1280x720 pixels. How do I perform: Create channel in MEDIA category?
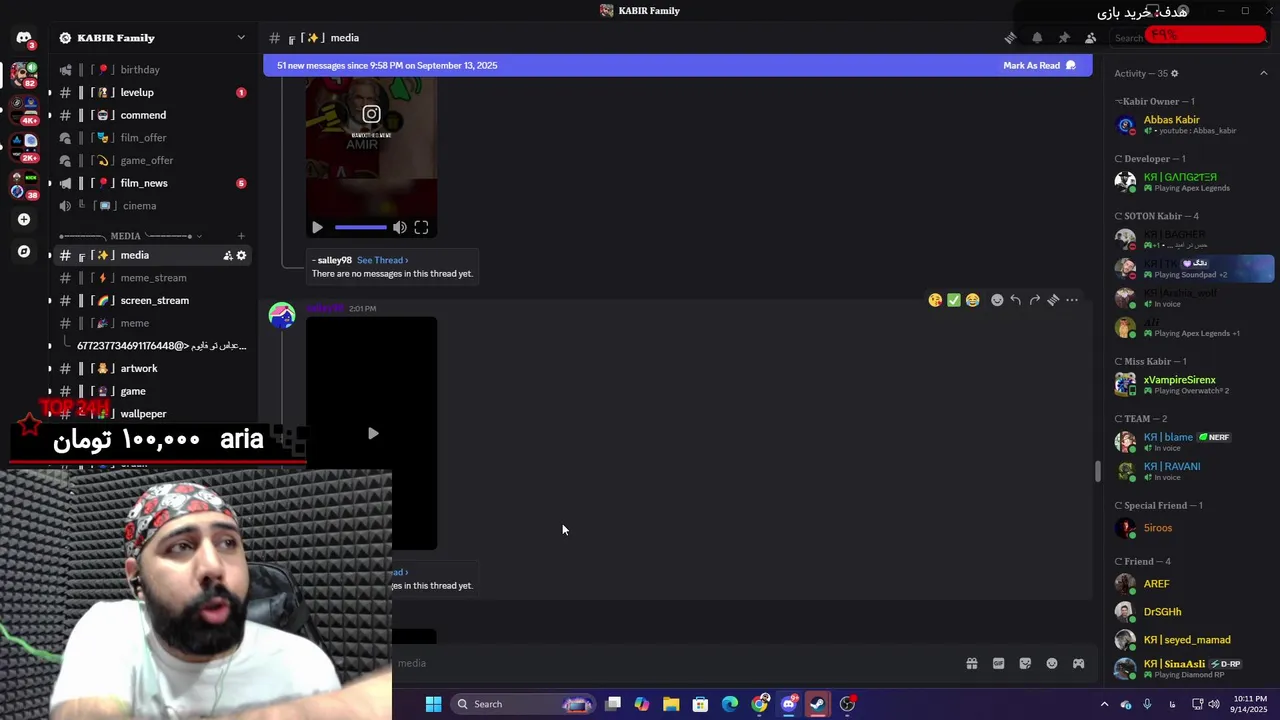point(241,236)
